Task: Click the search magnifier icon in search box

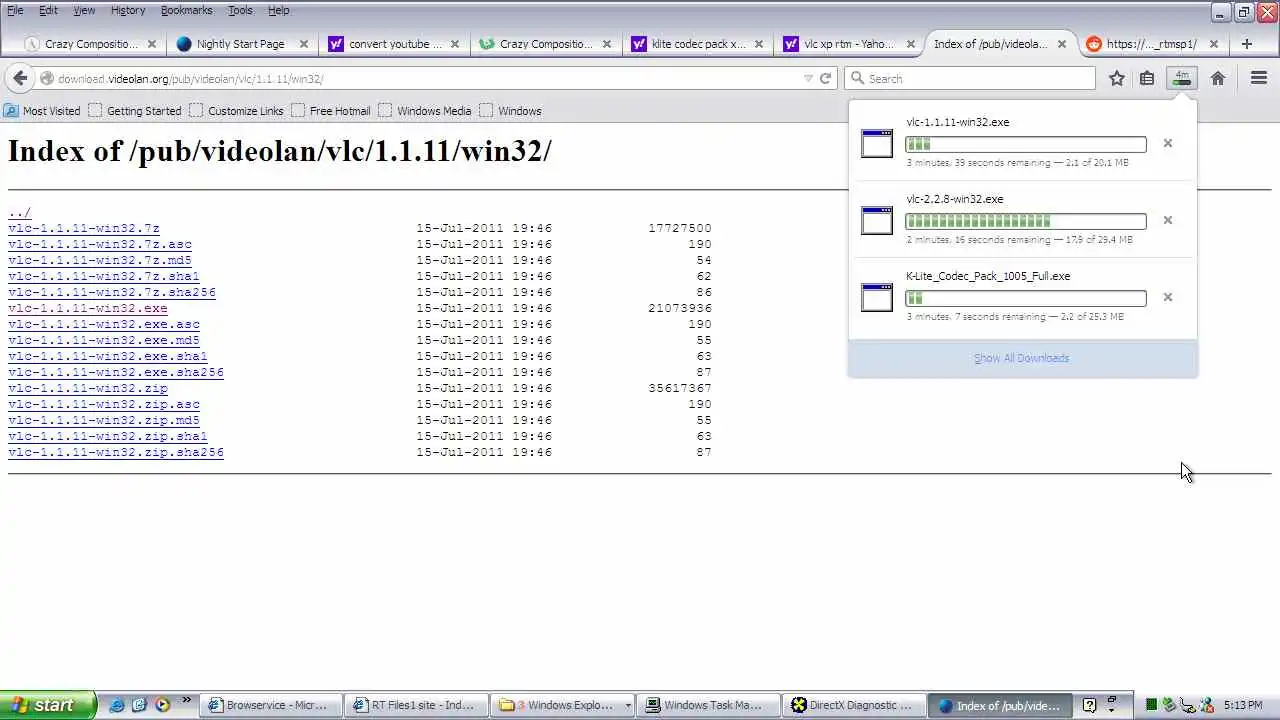Action: coord(857,78)
